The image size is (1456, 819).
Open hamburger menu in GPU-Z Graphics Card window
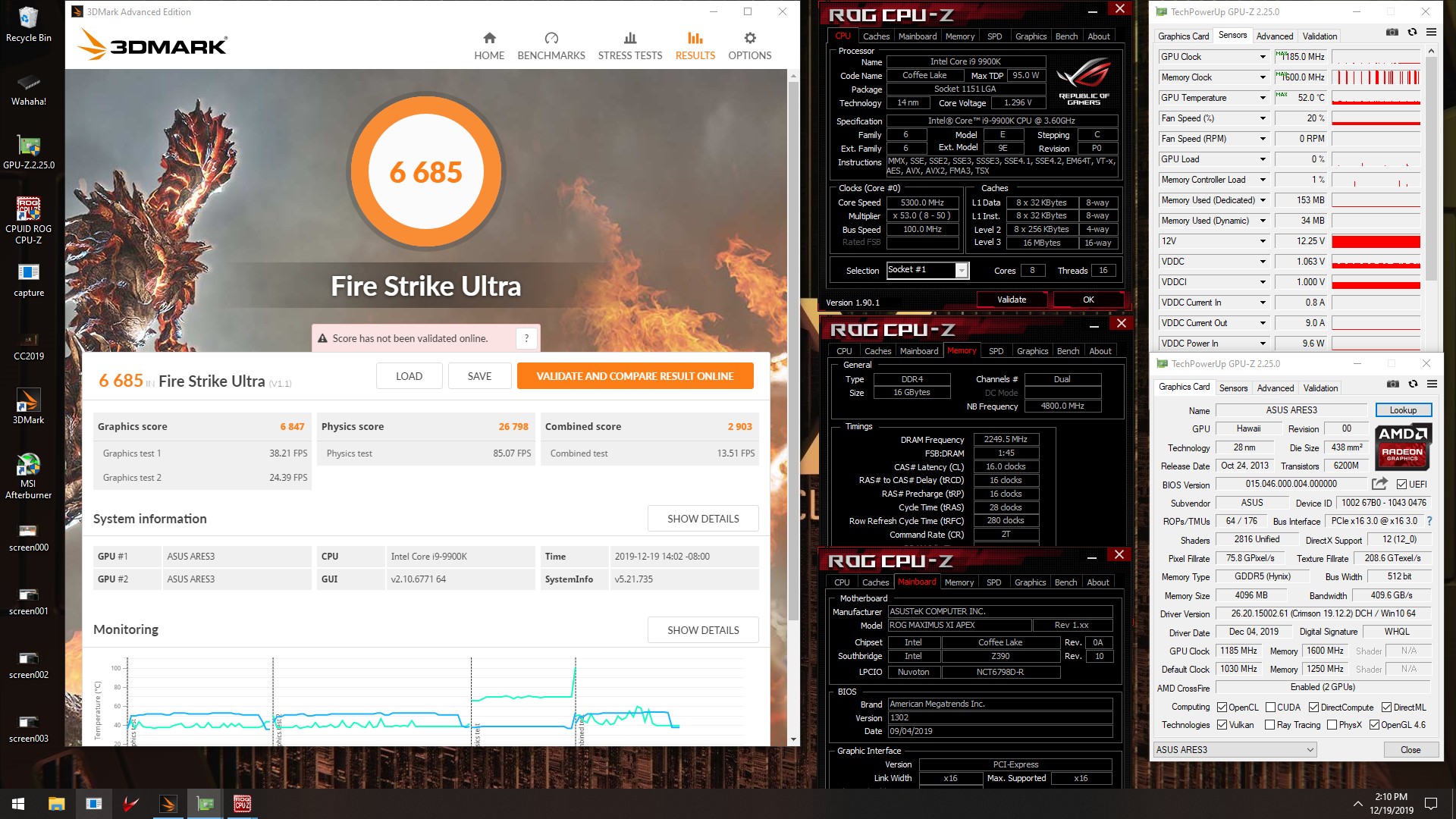[x=1432, y=384]
